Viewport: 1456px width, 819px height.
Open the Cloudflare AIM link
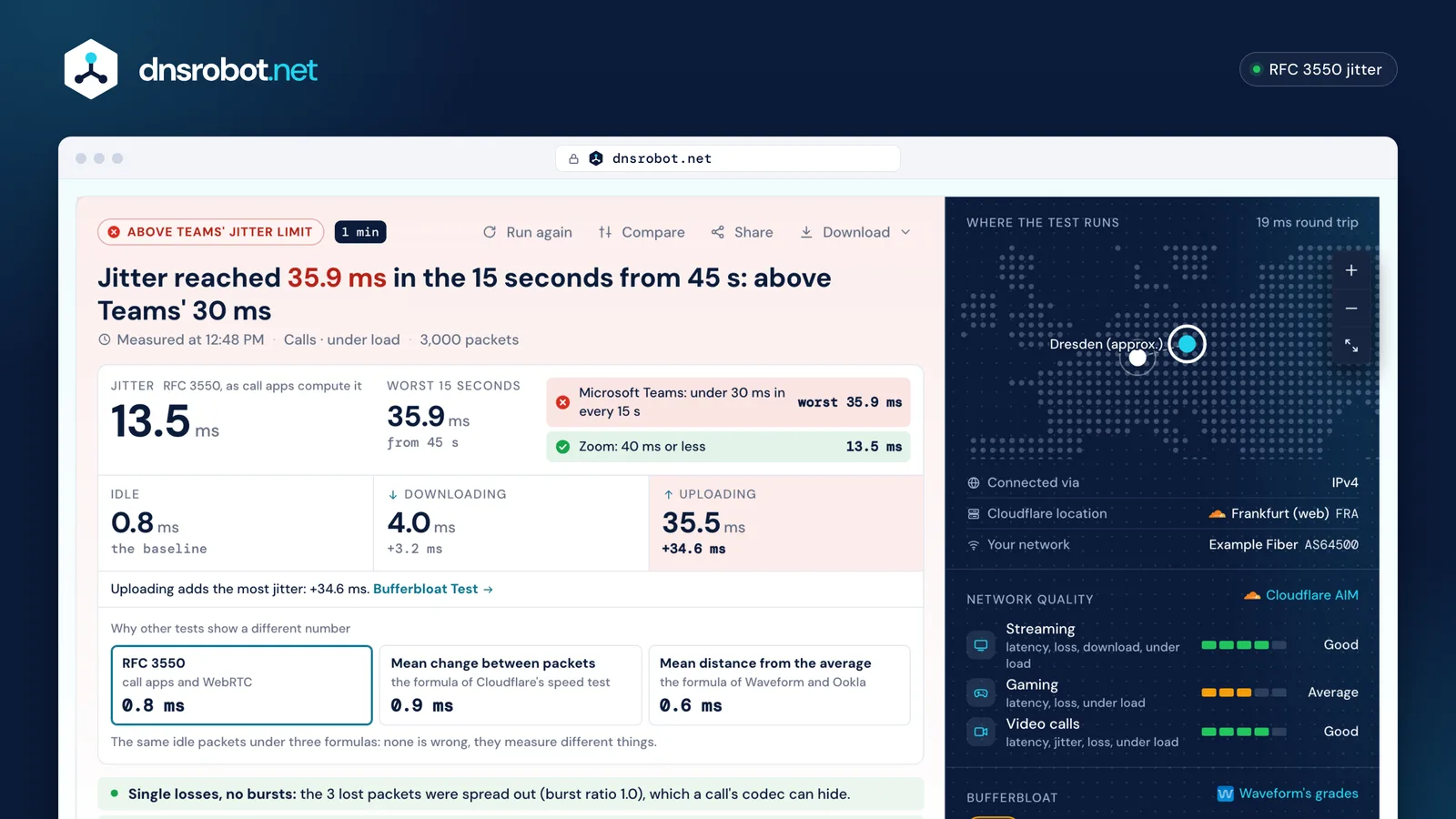(1301, 595)
